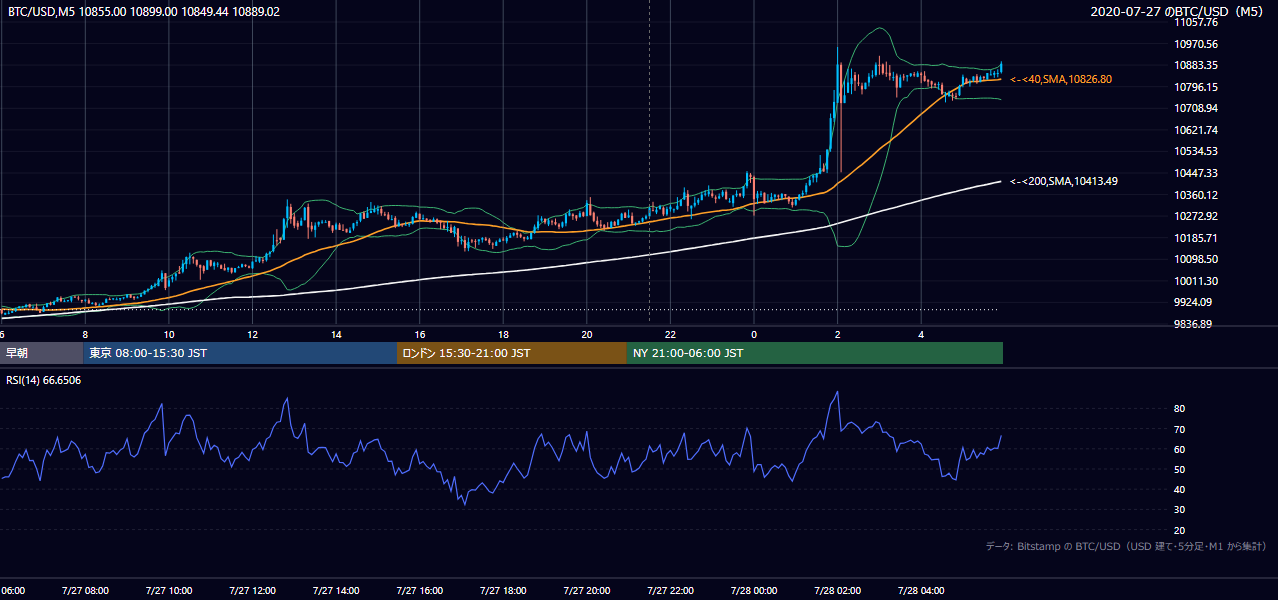Viewport: 1278px width, 600px height.
Task: Click bottom time label 7/27 08:00
Action: (85, 591)
